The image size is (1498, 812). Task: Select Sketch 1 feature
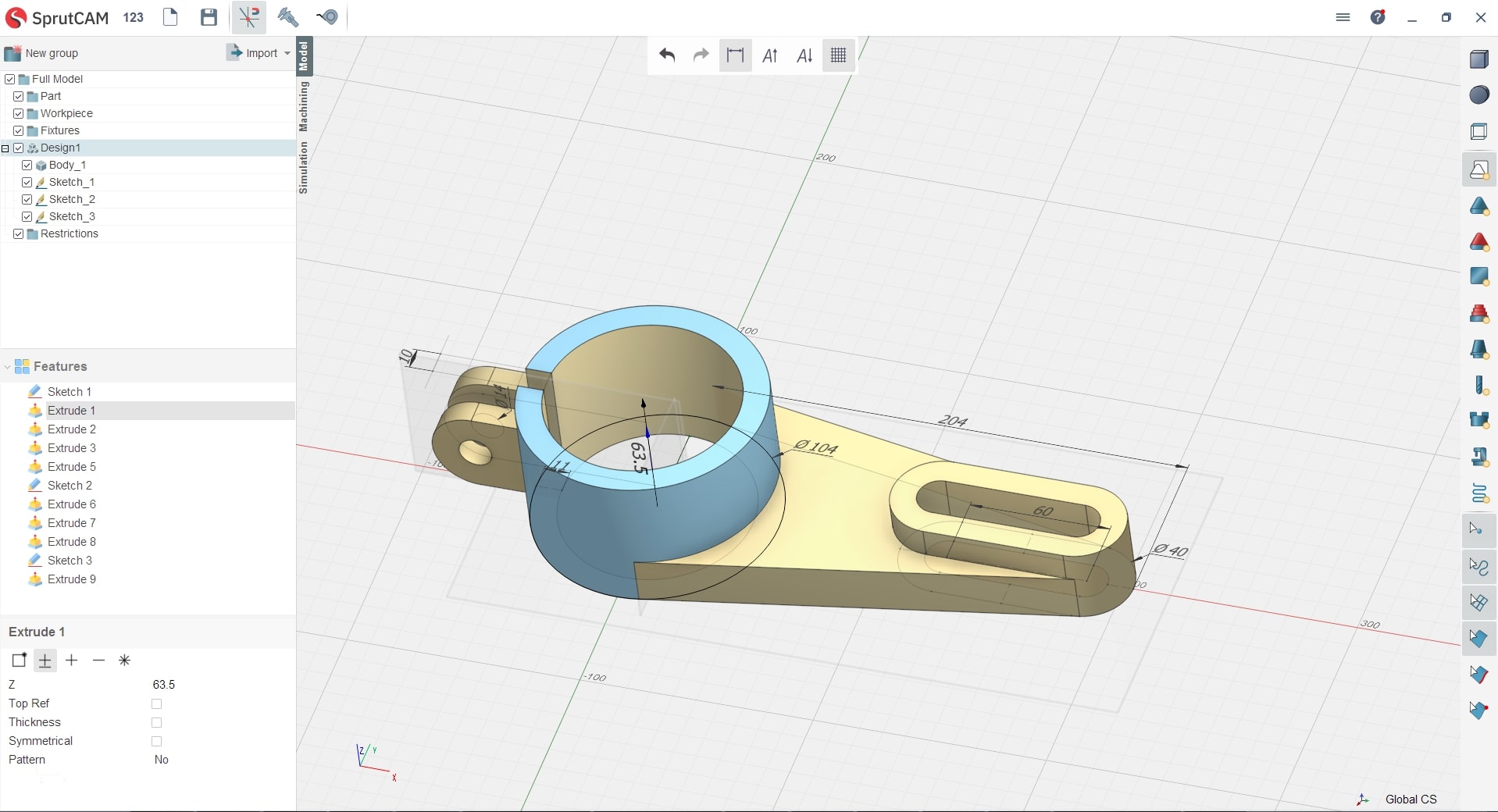[70, 392]
